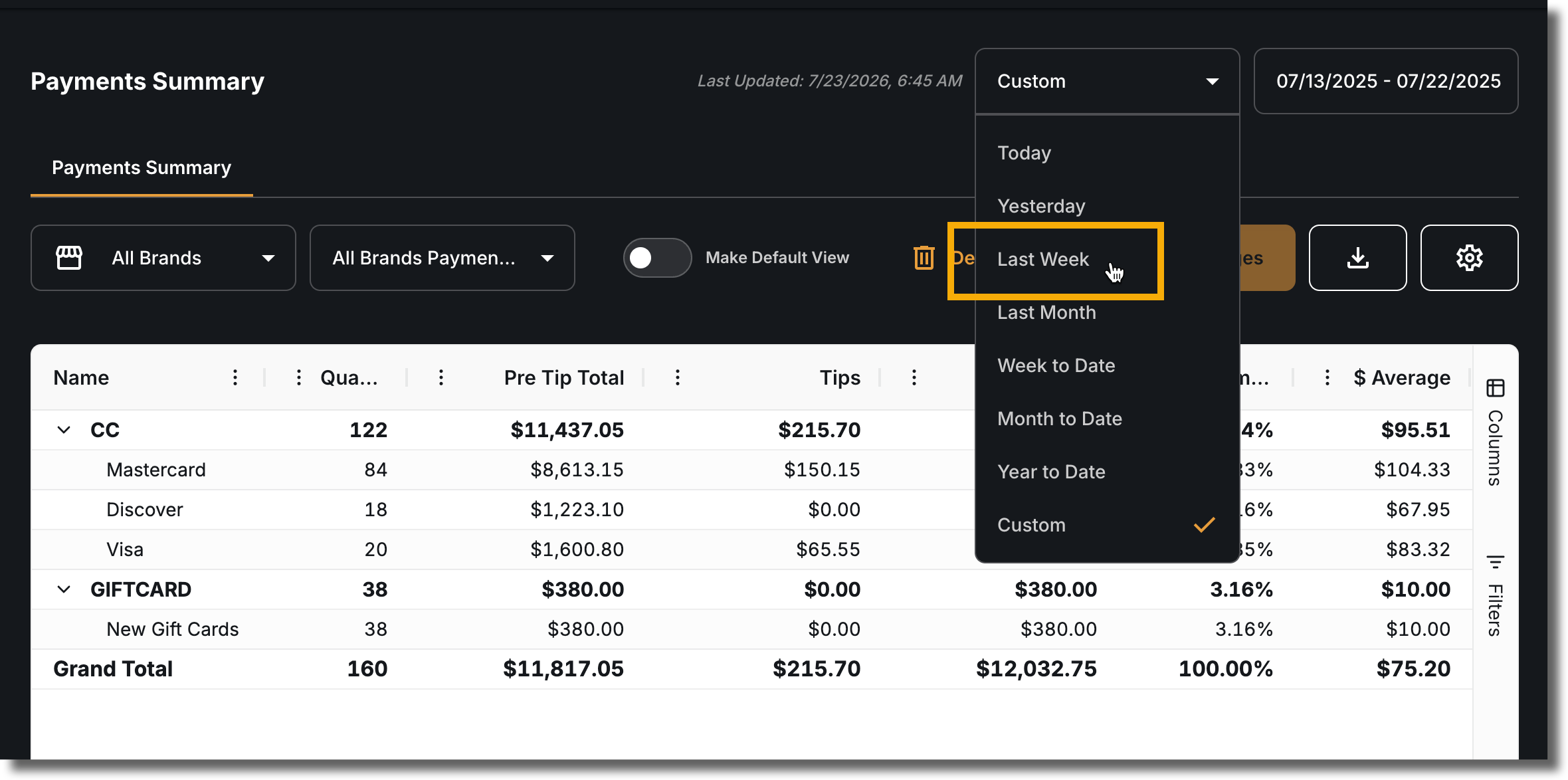The height and width of the screenshot is (780, 1568).
Task: Click the $1,600.80 Visa pre tip cell
Action: [577, 549]
